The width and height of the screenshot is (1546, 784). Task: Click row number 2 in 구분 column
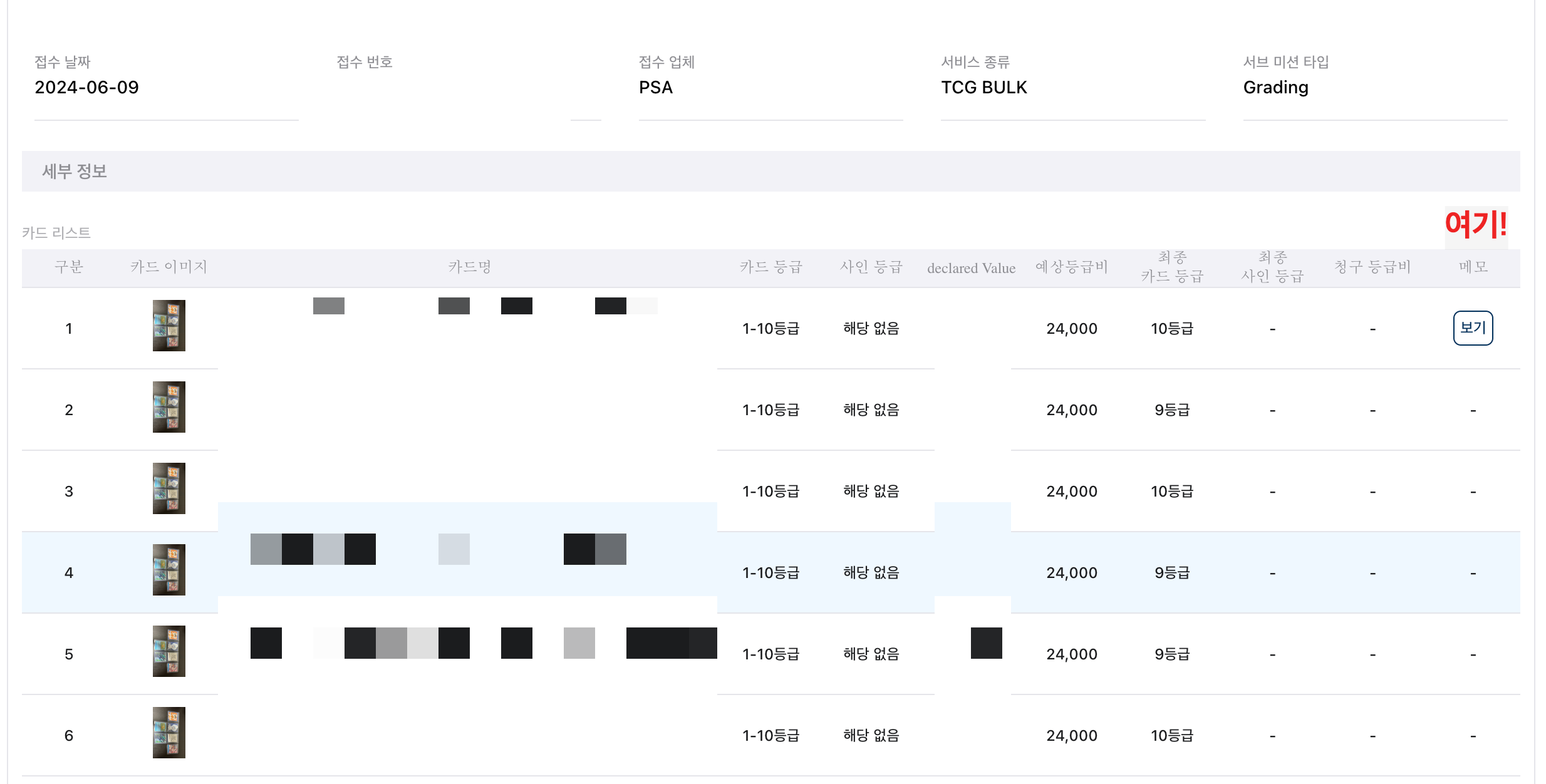coord(69,410)
